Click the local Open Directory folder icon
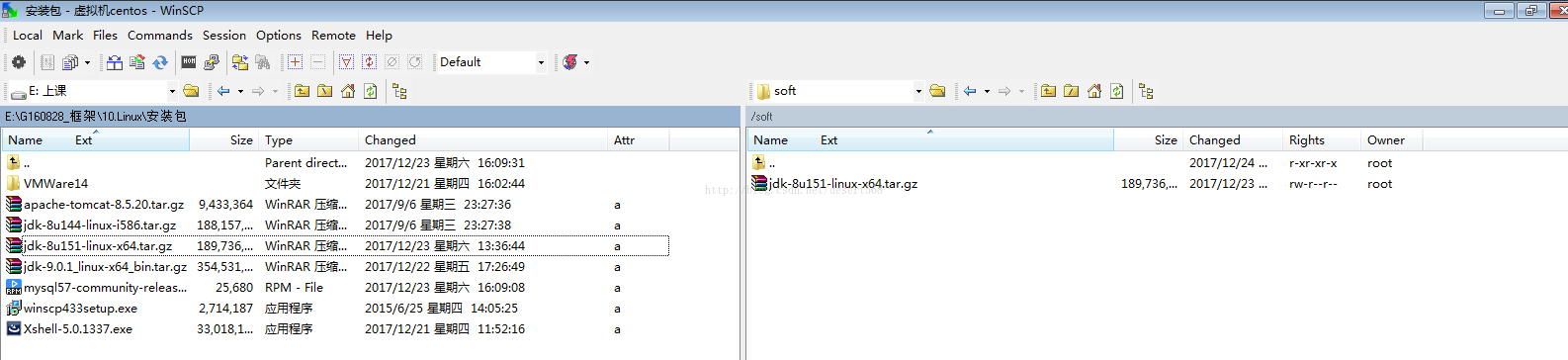This screenshot has height=360, width=1568. point(192,91)
